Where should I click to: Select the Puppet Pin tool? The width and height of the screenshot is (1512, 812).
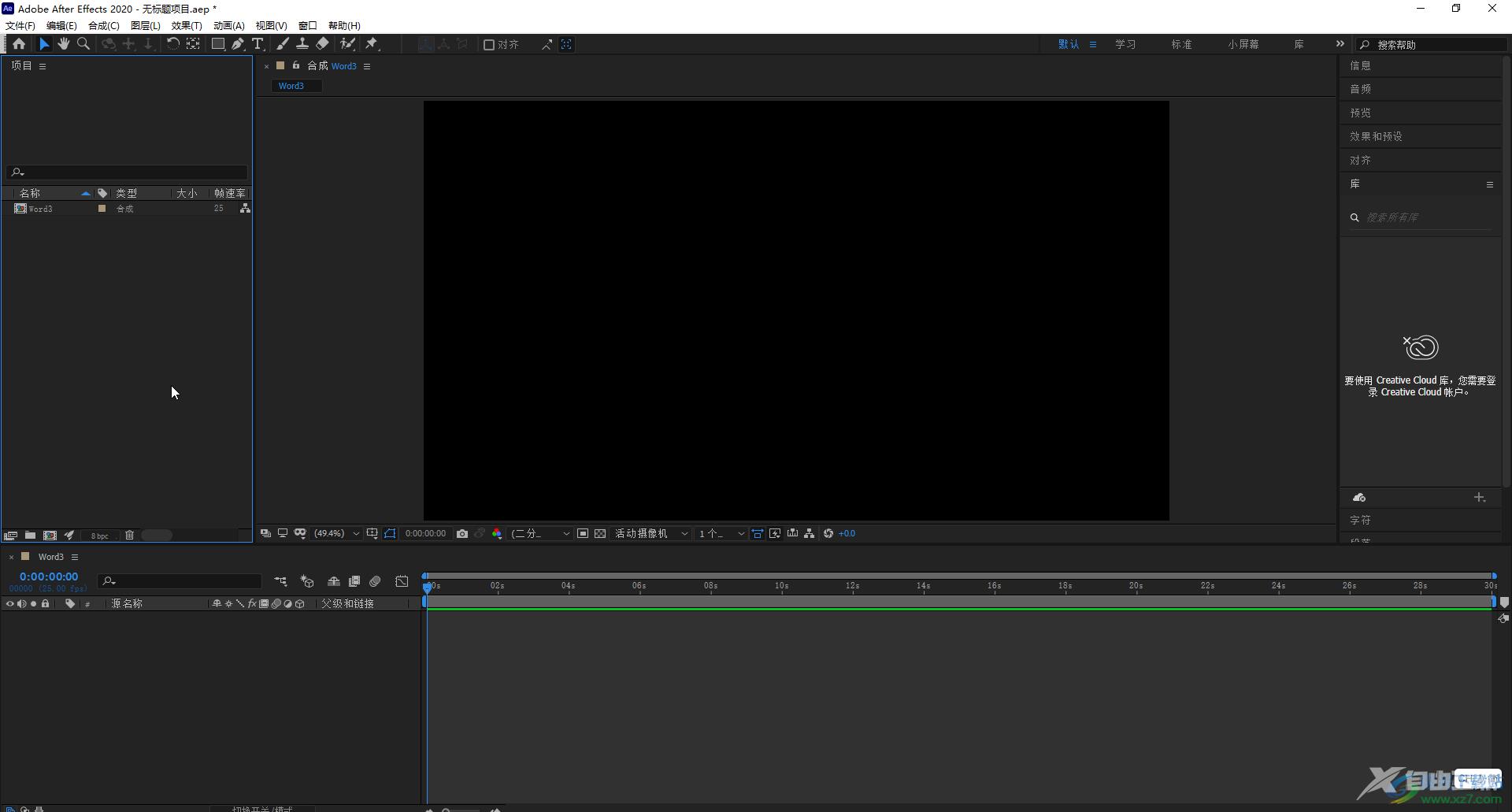[x=372, y=44]
